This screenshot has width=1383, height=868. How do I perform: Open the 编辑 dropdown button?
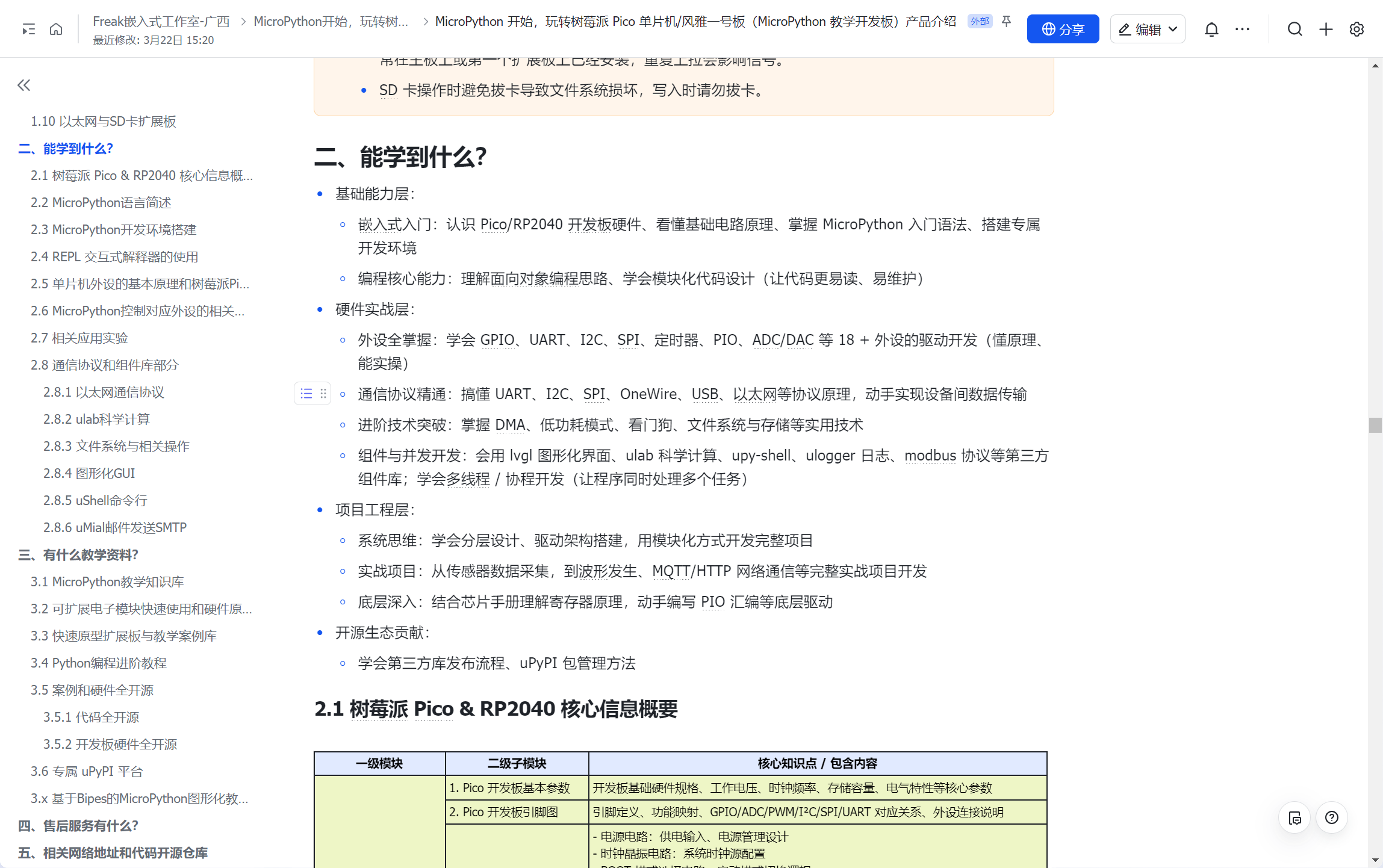(1148, 29)
